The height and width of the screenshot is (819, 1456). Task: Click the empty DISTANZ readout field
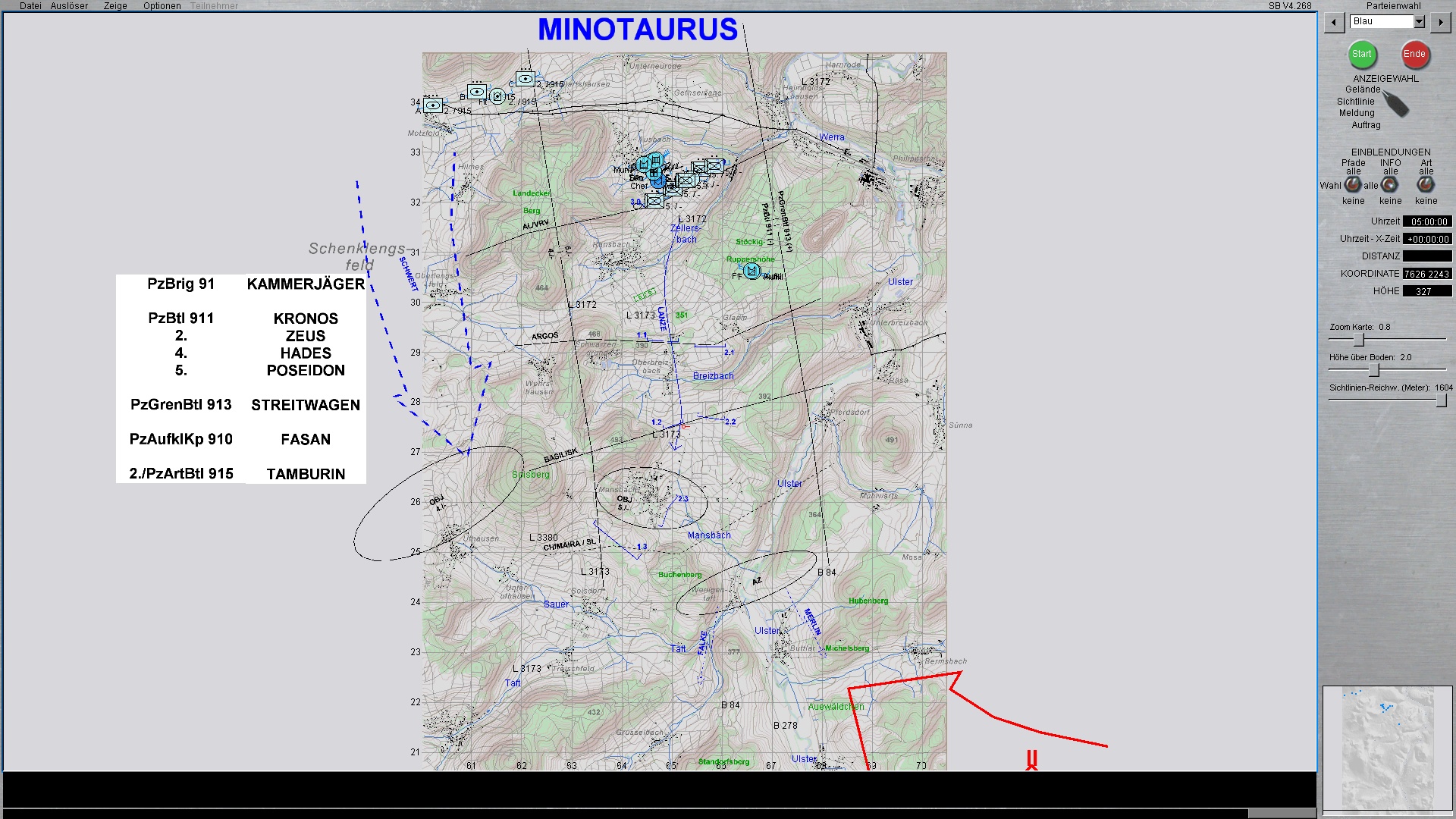(1427, 256)
